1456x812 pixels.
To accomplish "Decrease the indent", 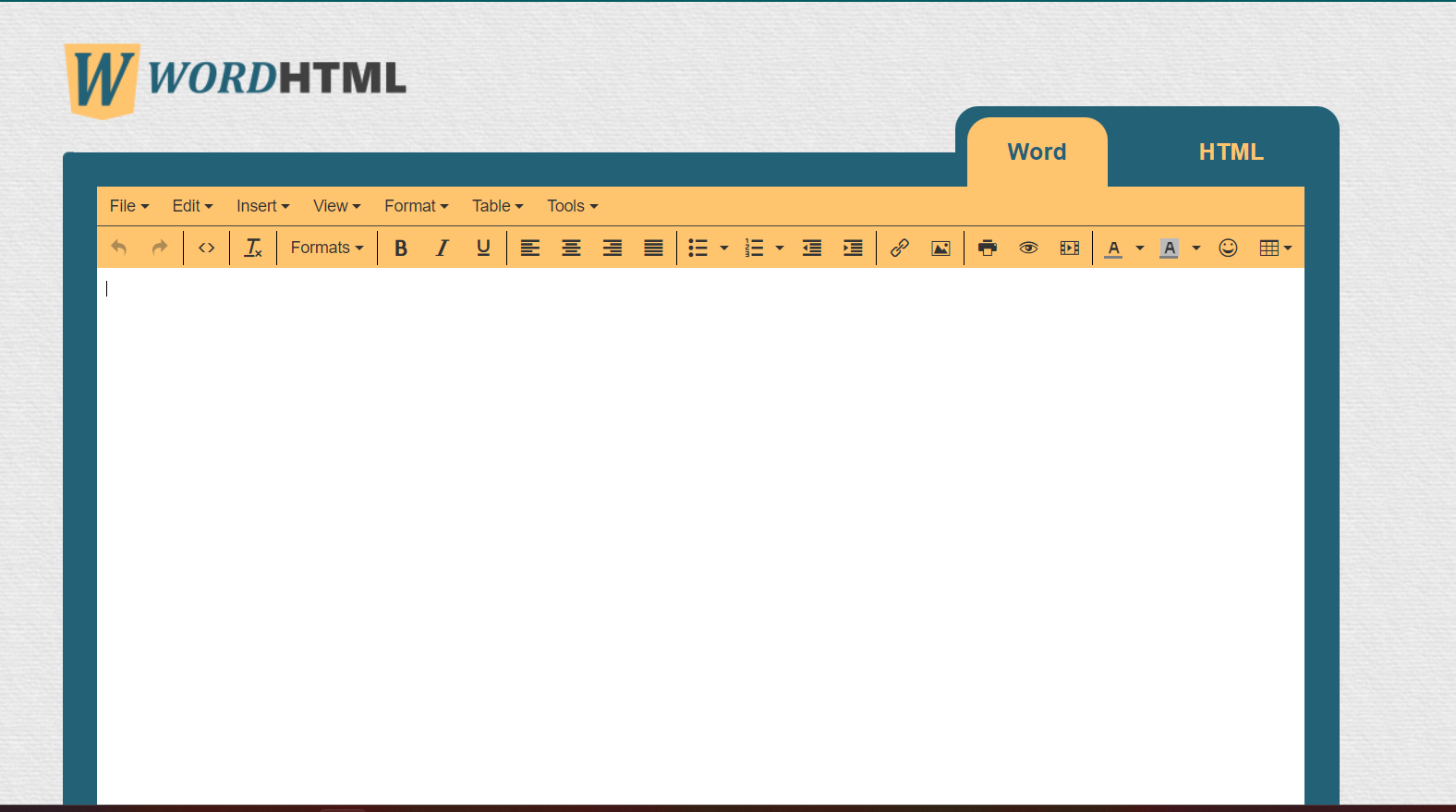I will tap(812, 248).
